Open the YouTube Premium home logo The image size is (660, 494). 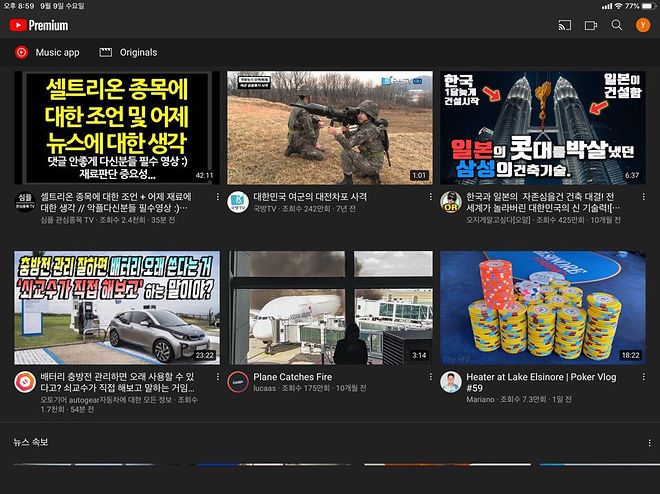pos(39,25)
